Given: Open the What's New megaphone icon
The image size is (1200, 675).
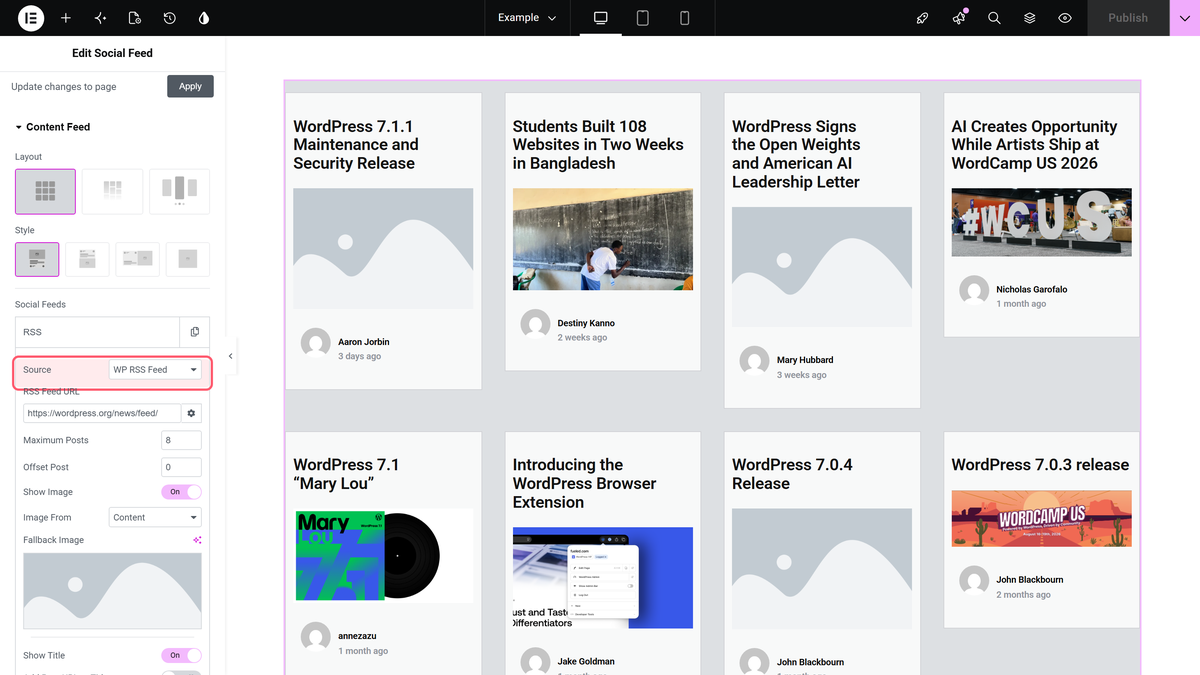Looking at the screenshot, I should pyautogui.click(x=959, y=18).
